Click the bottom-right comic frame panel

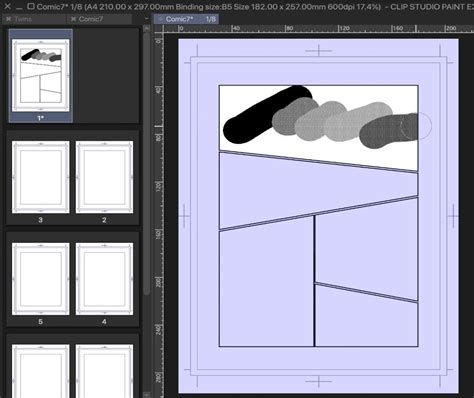[366, 318]
